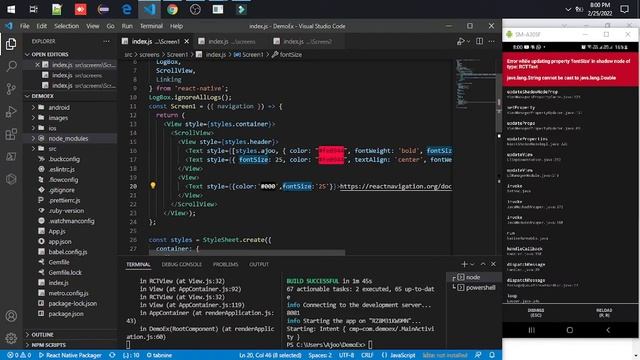Image resolution: width=640 pixels, height=360 pixels.
Task: Switch to the DEBUG CONSOLE tab
Action: pos(182,264)
